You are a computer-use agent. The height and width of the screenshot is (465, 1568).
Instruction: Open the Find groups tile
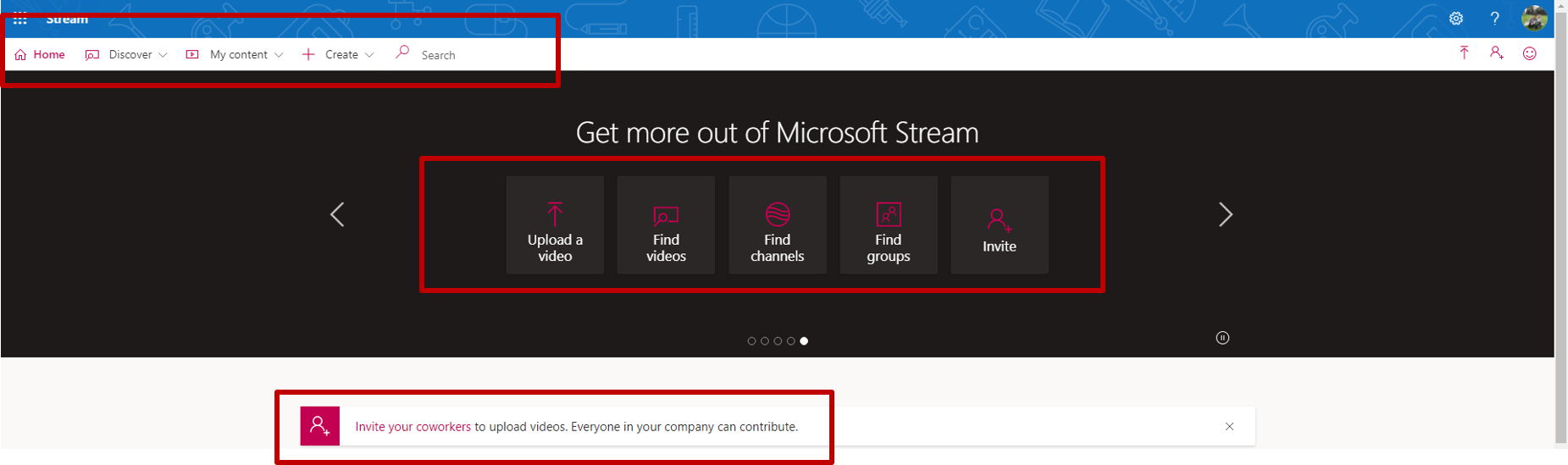(888, 225)
